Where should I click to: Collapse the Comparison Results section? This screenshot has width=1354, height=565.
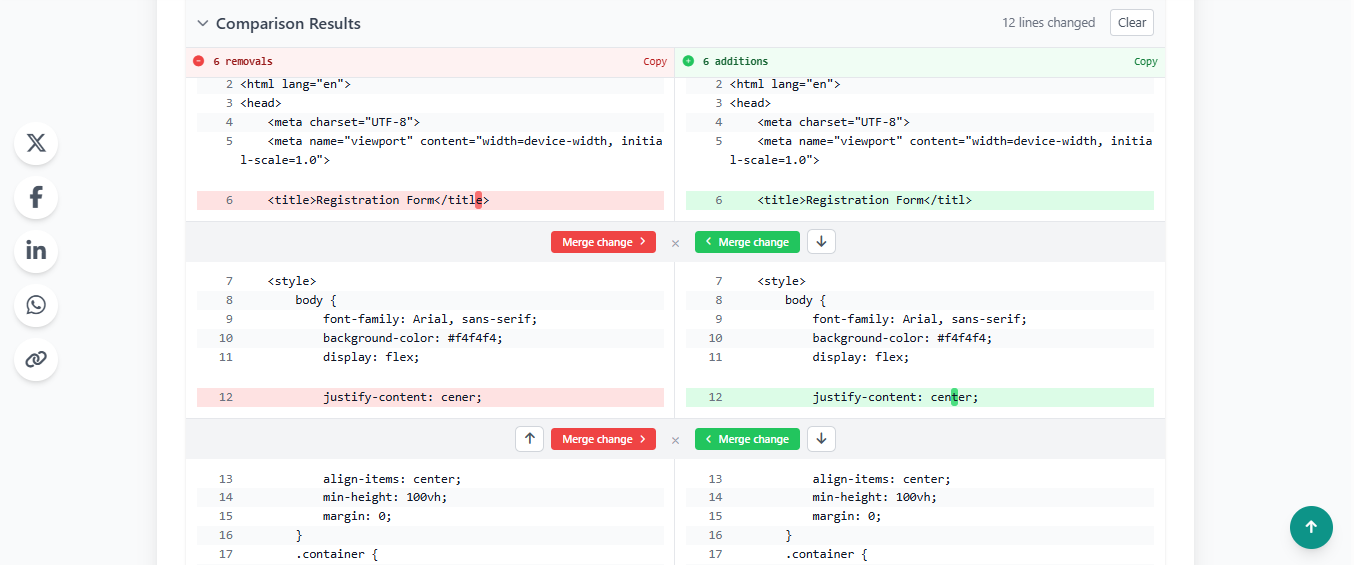[203, 23]
